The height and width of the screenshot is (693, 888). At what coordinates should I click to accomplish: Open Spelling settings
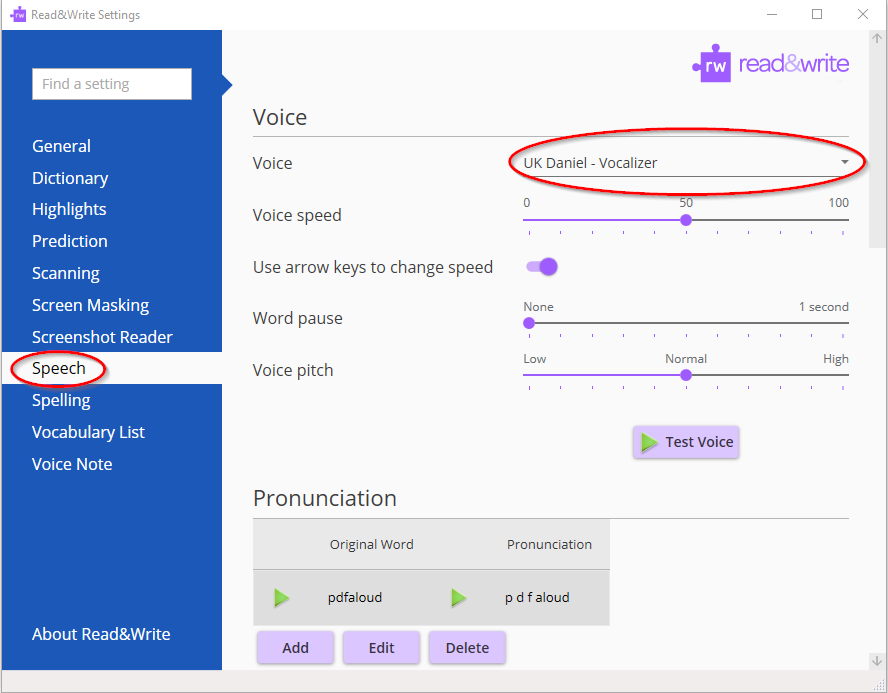pos(61,400)
